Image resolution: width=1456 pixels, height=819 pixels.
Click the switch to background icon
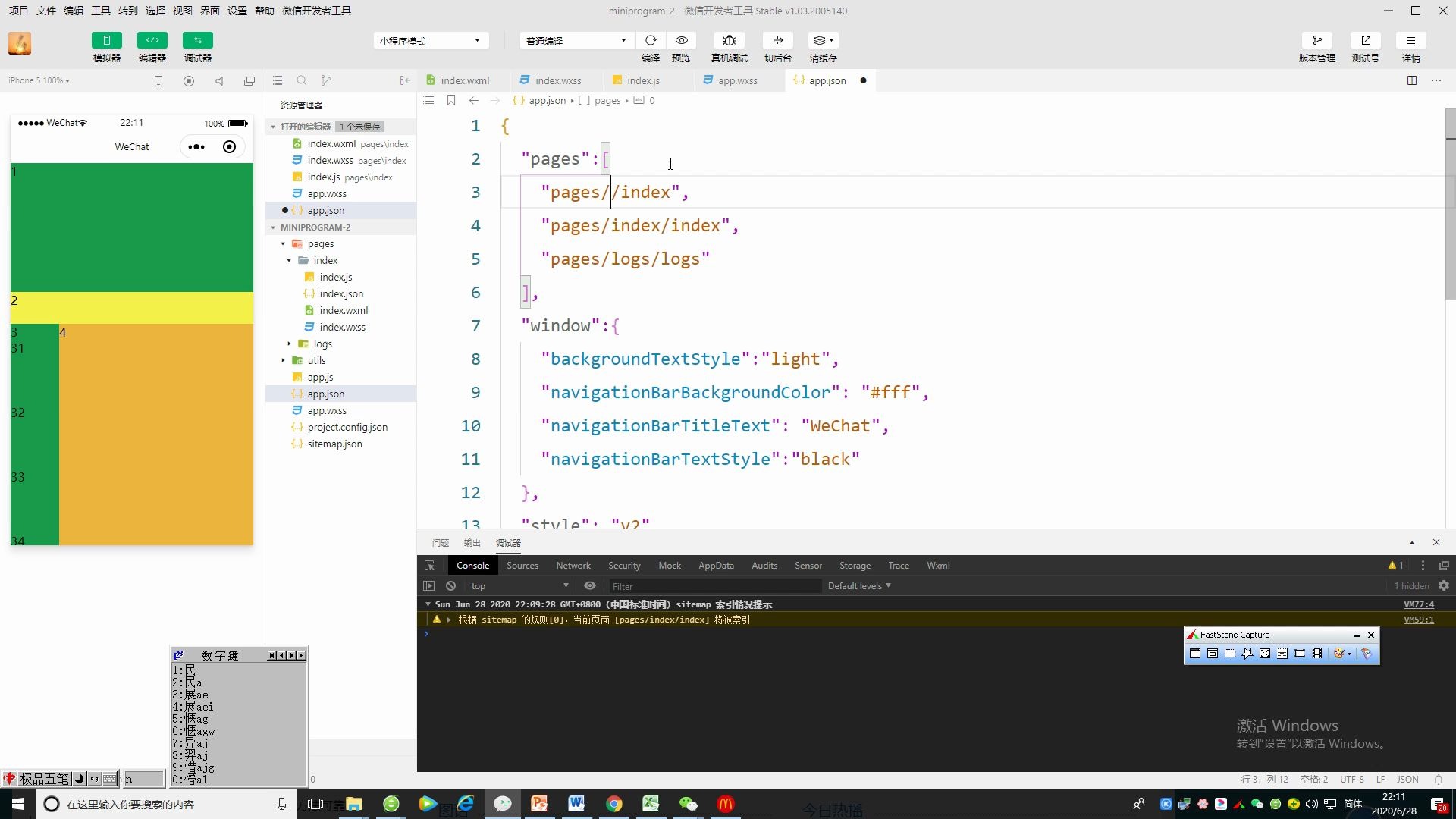(777, 40)
